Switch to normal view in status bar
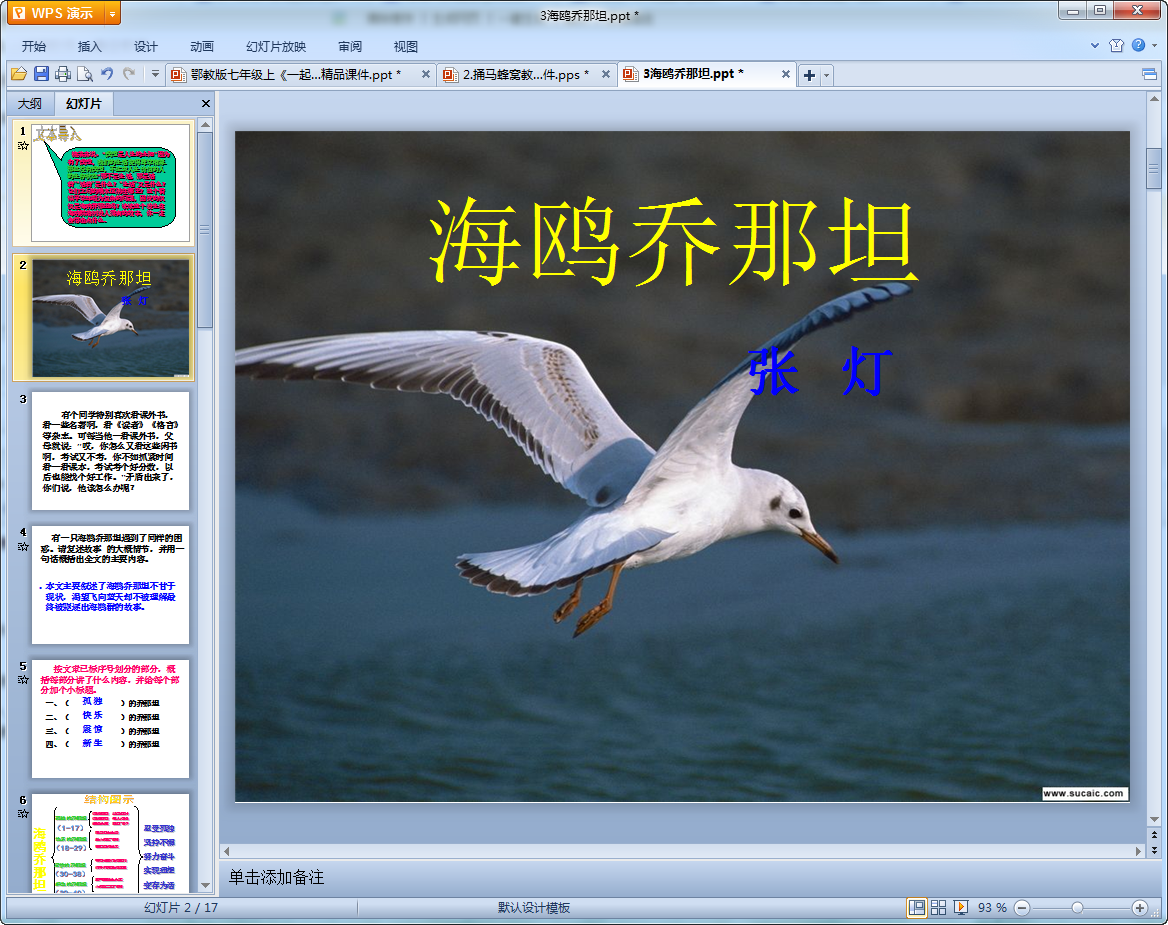 pyautogui.click(x=917, y=907)
